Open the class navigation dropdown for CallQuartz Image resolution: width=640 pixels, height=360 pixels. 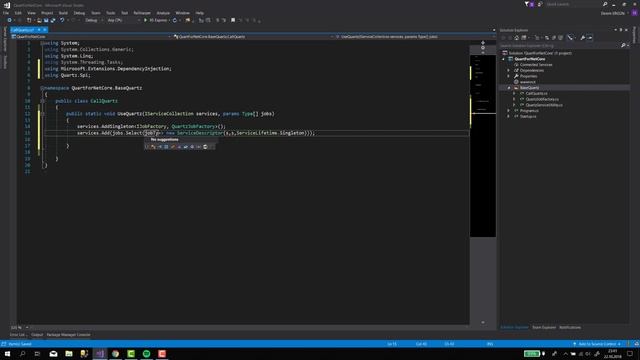click(253, 37)
